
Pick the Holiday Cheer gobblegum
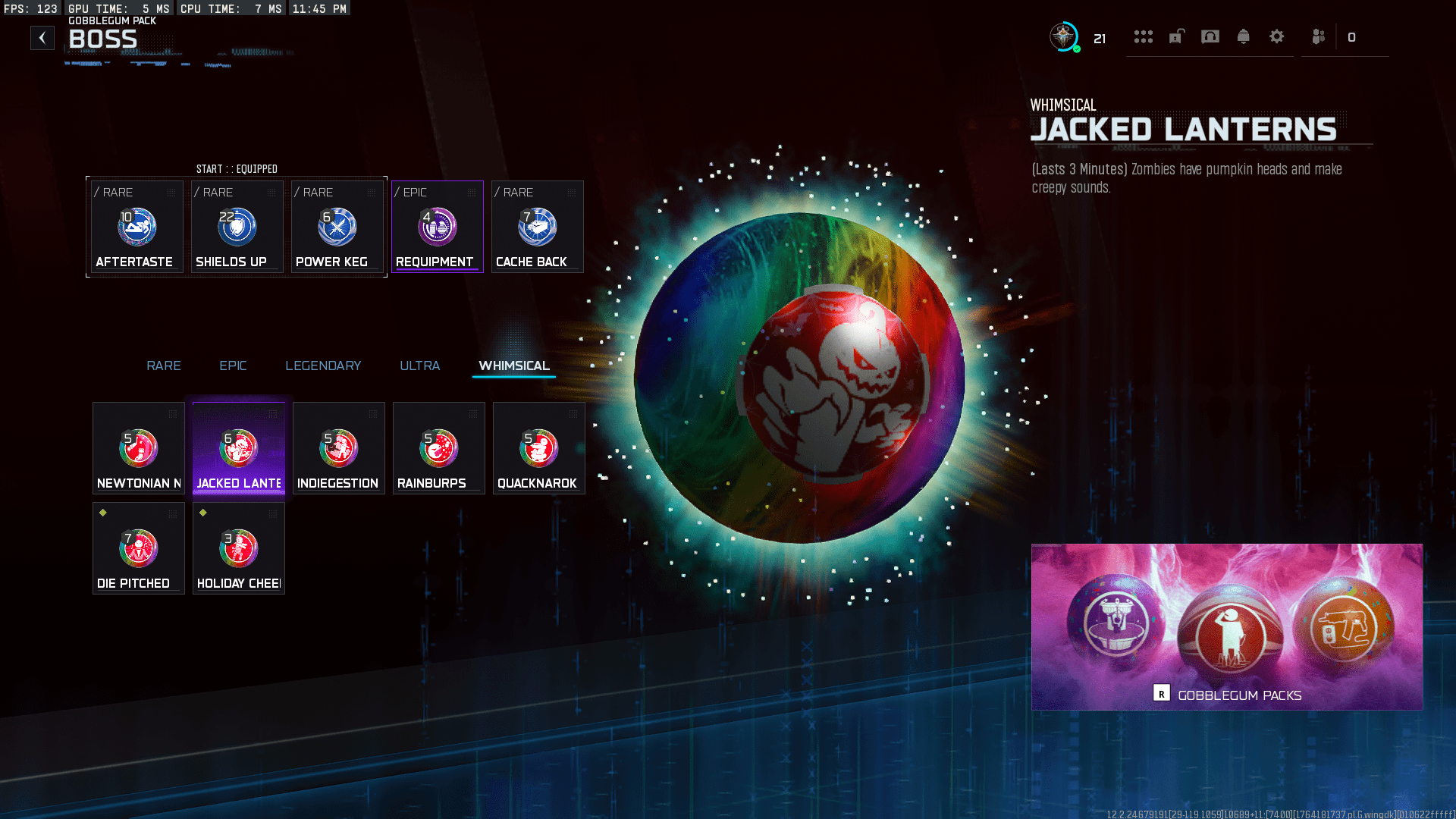(239, 548)
